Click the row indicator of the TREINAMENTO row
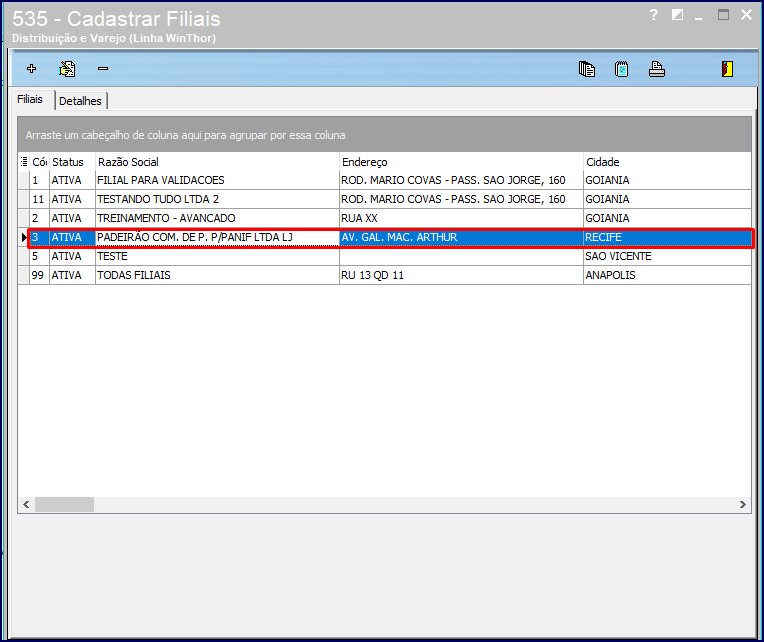Viewport: 764px width, 642px height. click(x=24, y=218)
